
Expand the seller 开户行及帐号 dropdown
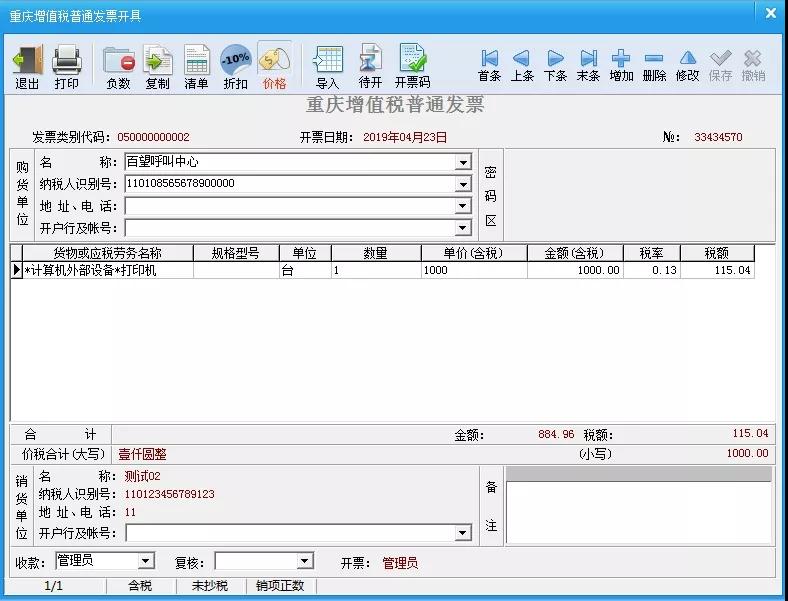click(x=463, y=533)
